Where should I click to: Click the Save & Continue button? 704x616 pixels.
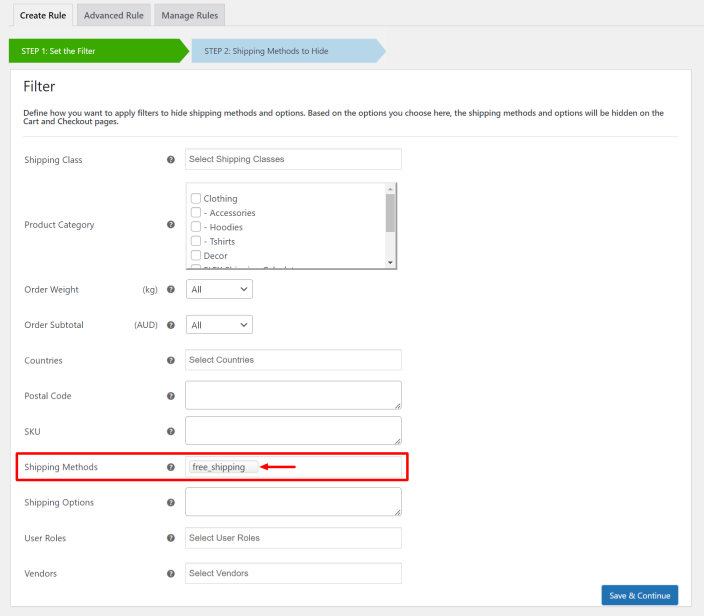(x=640, y=595)
